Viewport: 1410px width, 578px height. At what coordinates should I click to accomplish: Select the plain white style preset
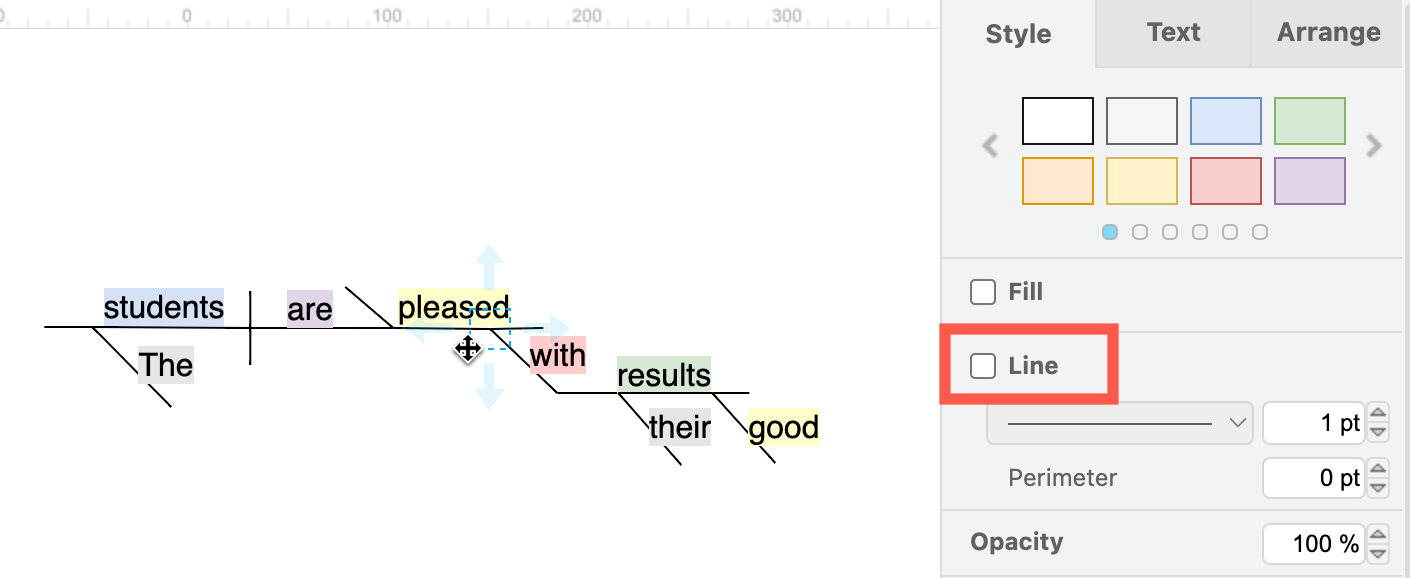[x=1057, y=120]
